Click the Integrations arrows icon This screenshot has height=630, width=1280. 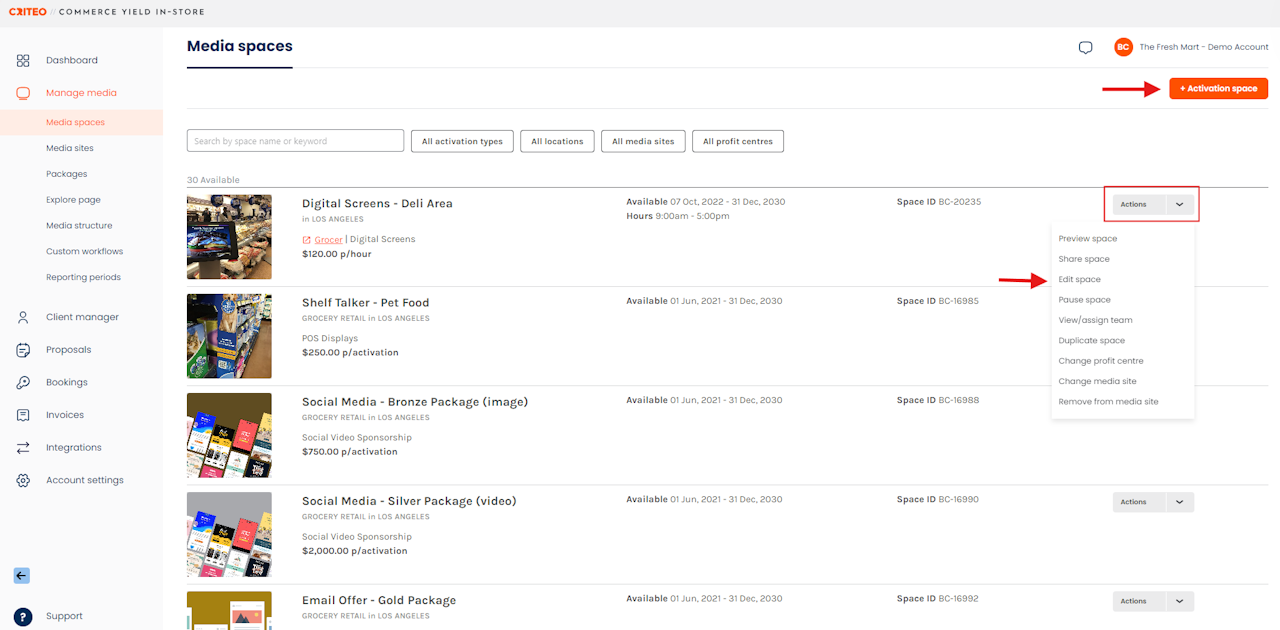pos(23,448)
